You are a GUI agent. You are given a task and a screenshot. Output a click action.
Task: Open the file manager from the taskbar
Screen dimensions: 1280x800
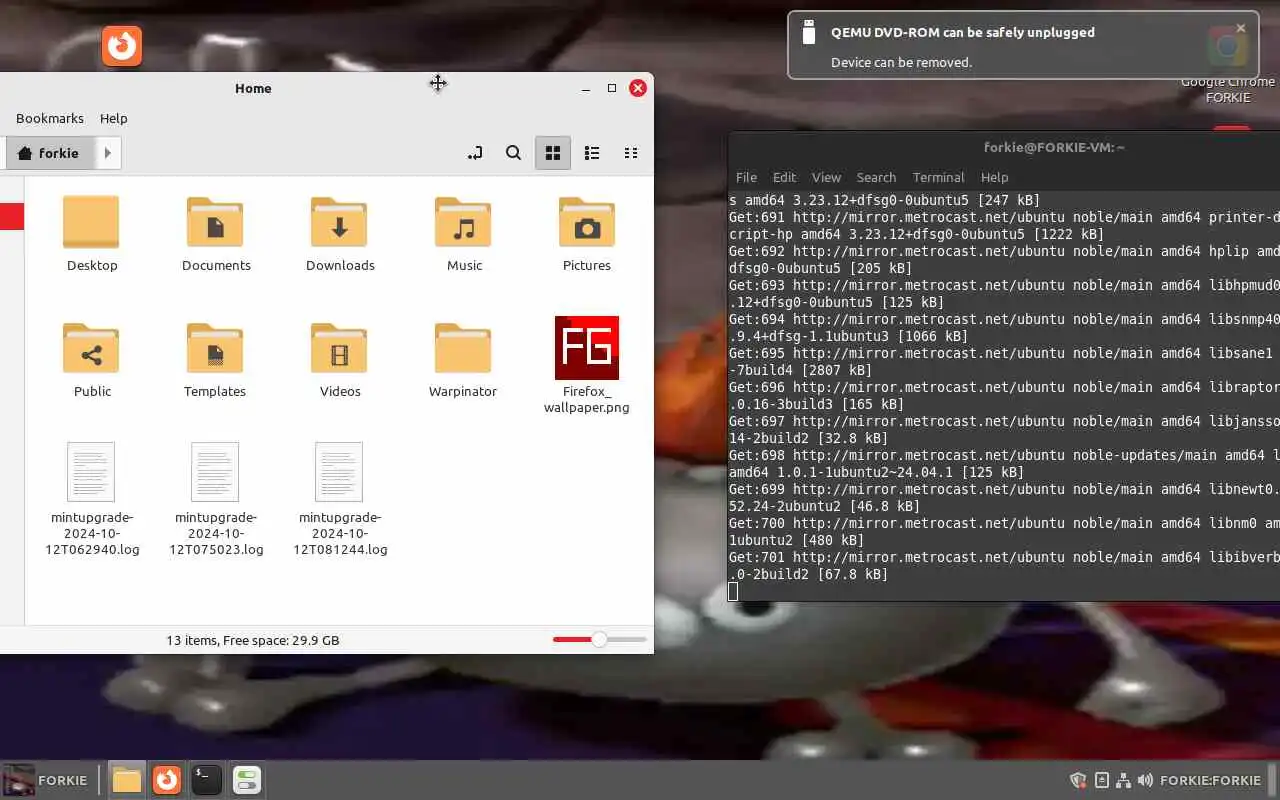(127, 780)
